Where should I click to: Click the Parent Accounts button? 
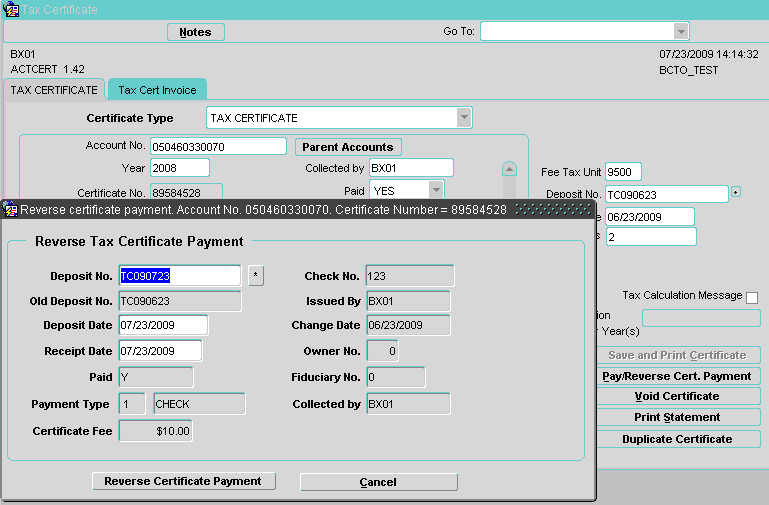(x=348, y=147)
